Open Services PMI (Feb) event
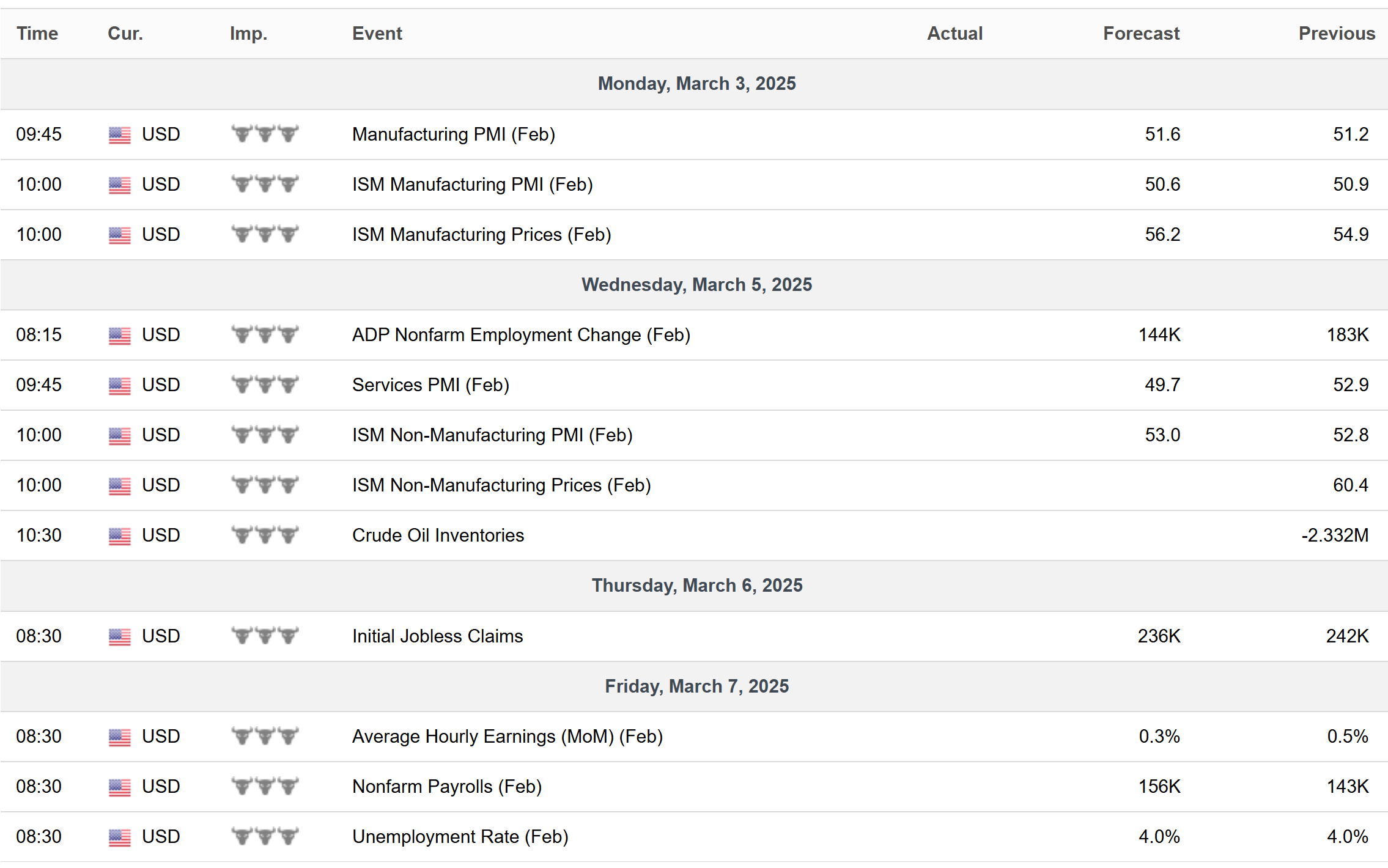Screen dimensions: 1388x868 [x=431, y=385]
